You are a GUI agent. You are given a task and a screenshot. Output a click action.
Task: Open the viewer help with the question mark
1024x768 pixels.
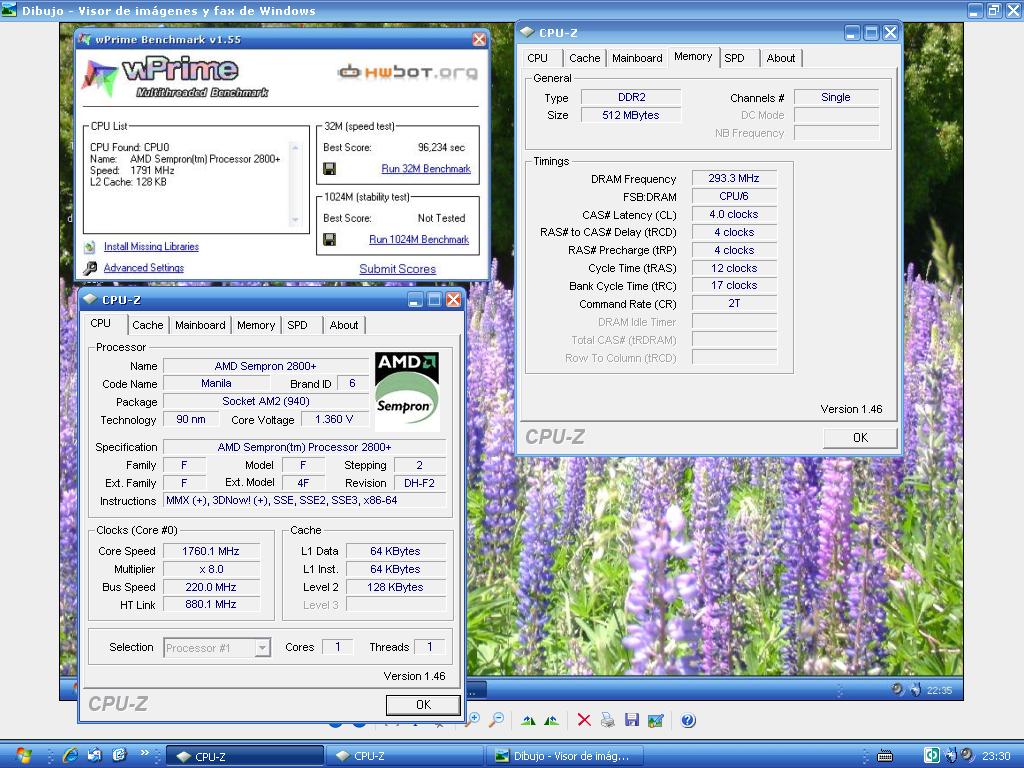coord(688,720)
